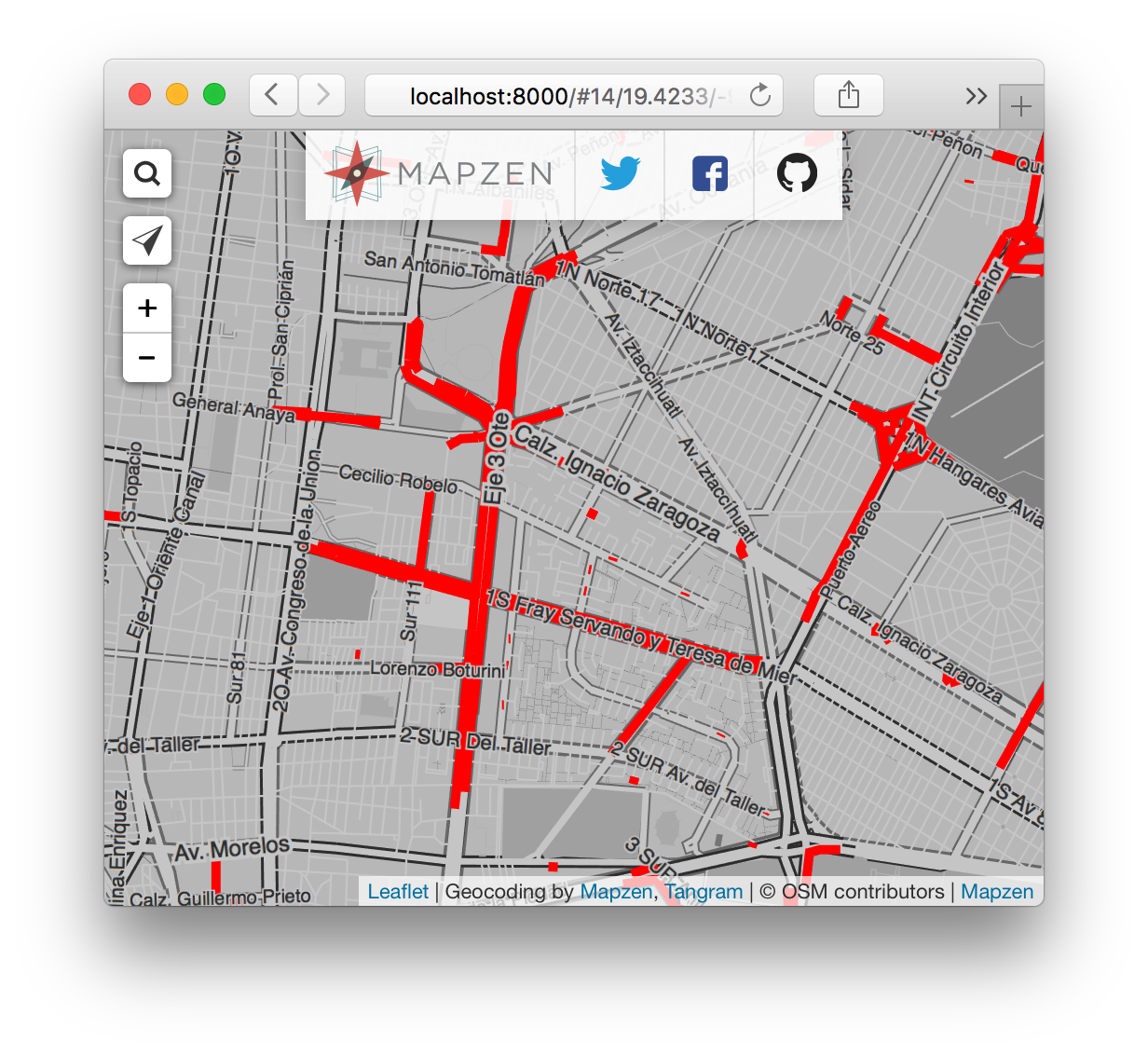Open the GitHub octocat icon
This screenshot has width=1148, height=1055.
click(798, 173)
